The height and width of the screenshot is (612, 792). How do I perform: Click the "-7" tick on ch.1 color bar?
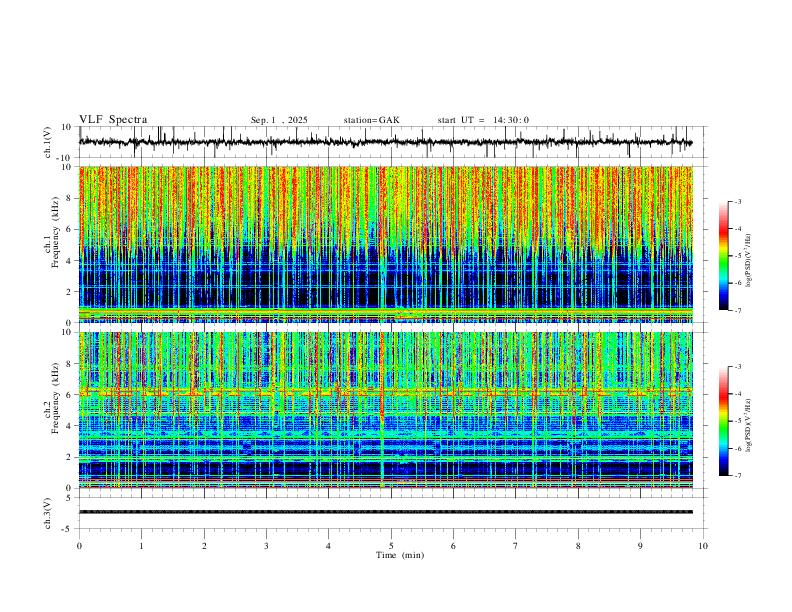[x=738, y=310]
